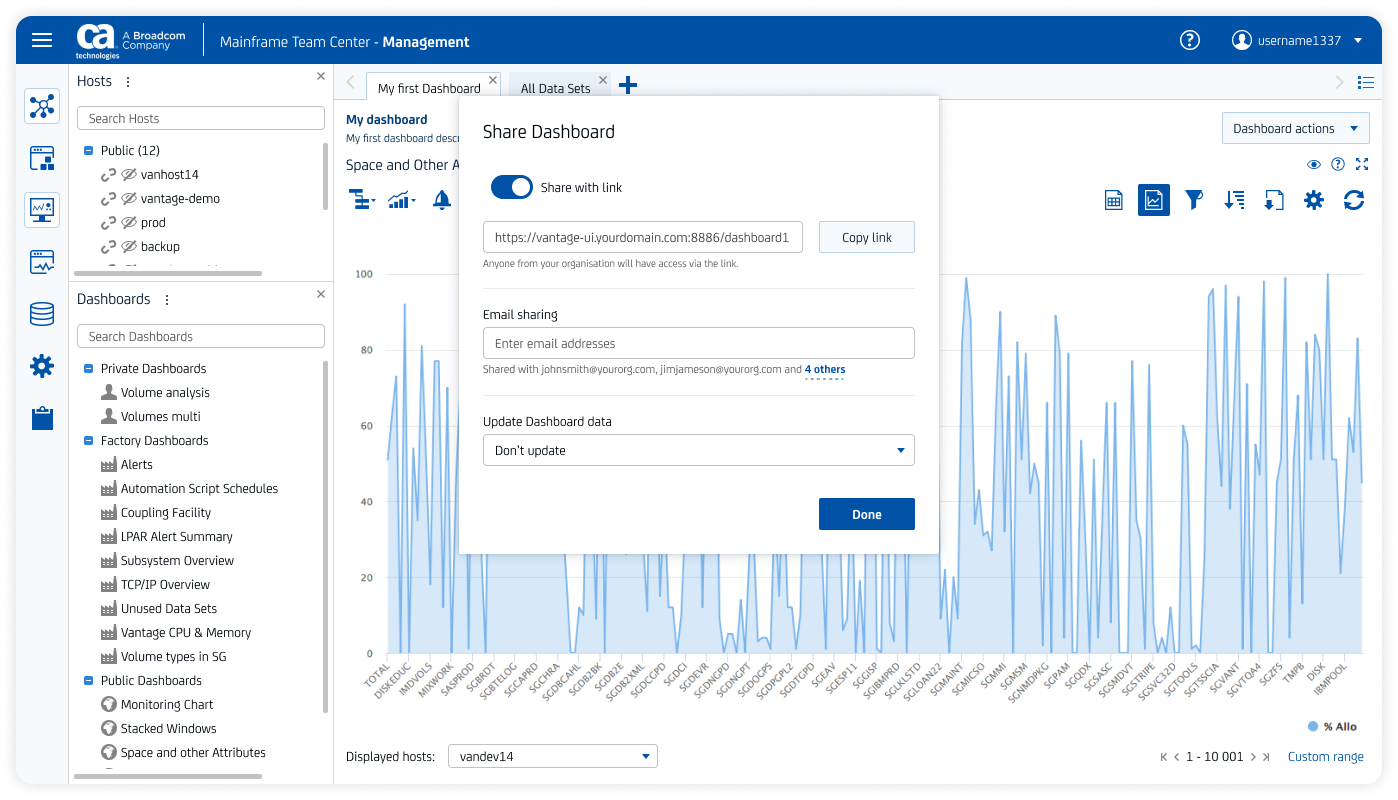Open the Displayed hosts vandev14 dropdown
The width and height of the screenshot is (1398, 800).
click(553, 756)
